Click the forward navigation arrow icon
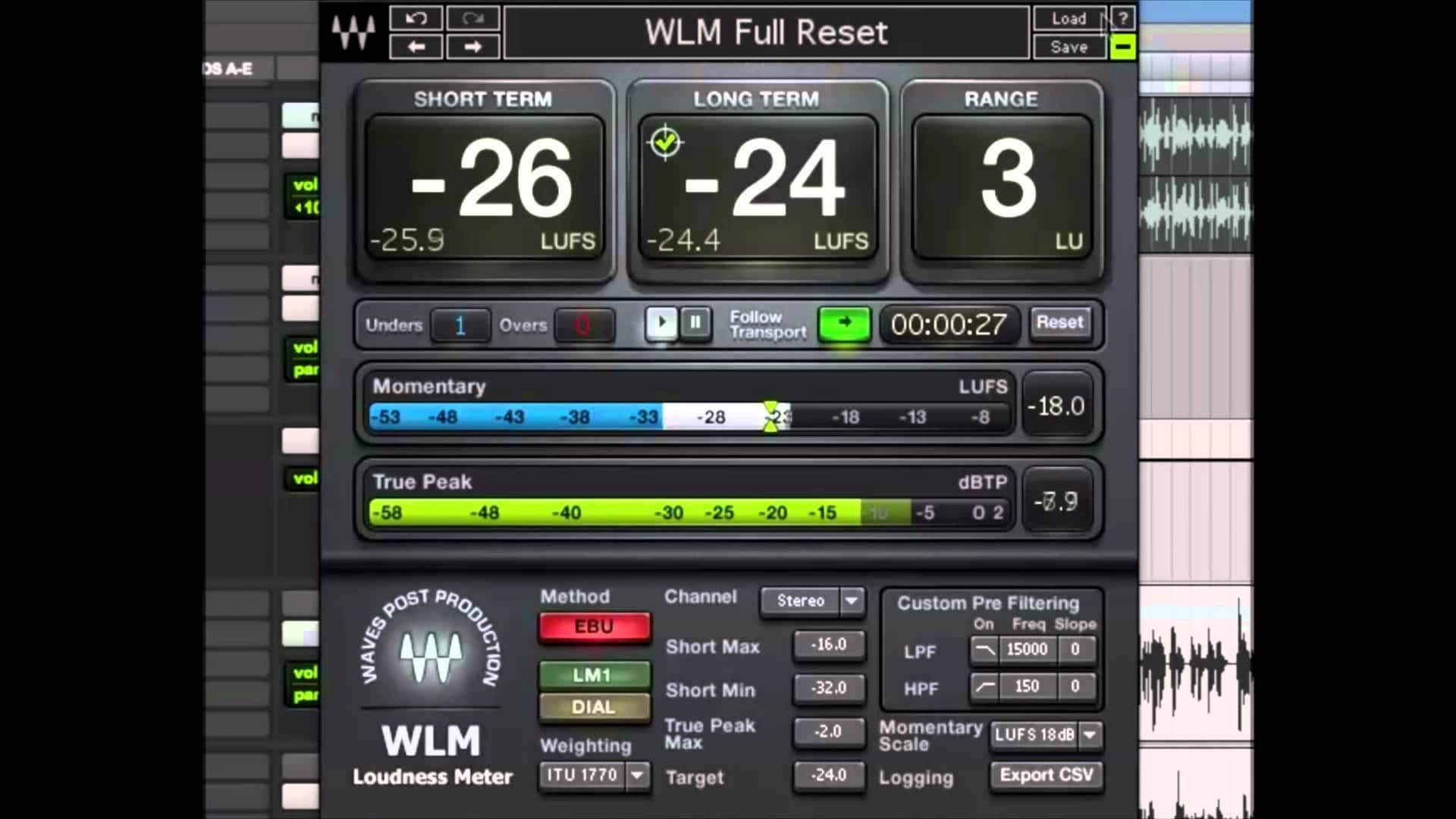This screenshot has width=1456, height=819. [x=472, y=47]
